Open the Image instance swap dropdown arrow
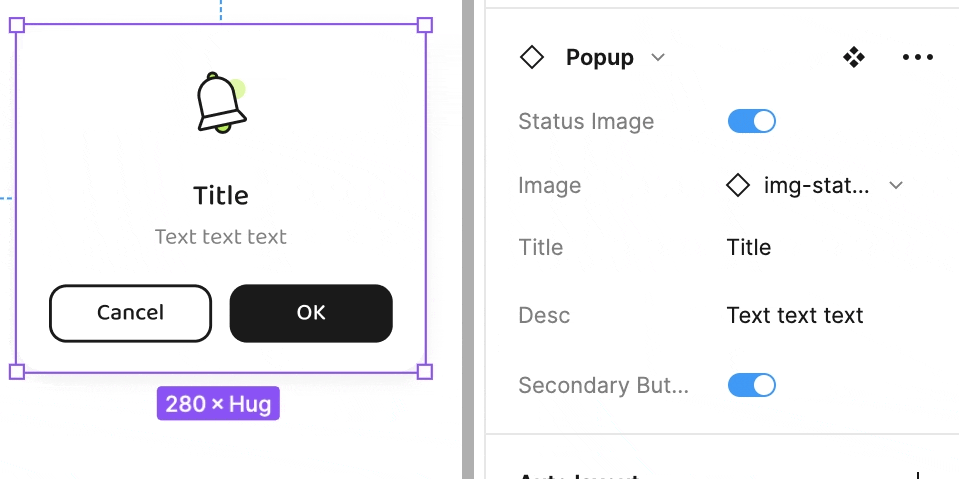Image resolution: width=959 pixels, height=479 pixels. coord(896,185)
